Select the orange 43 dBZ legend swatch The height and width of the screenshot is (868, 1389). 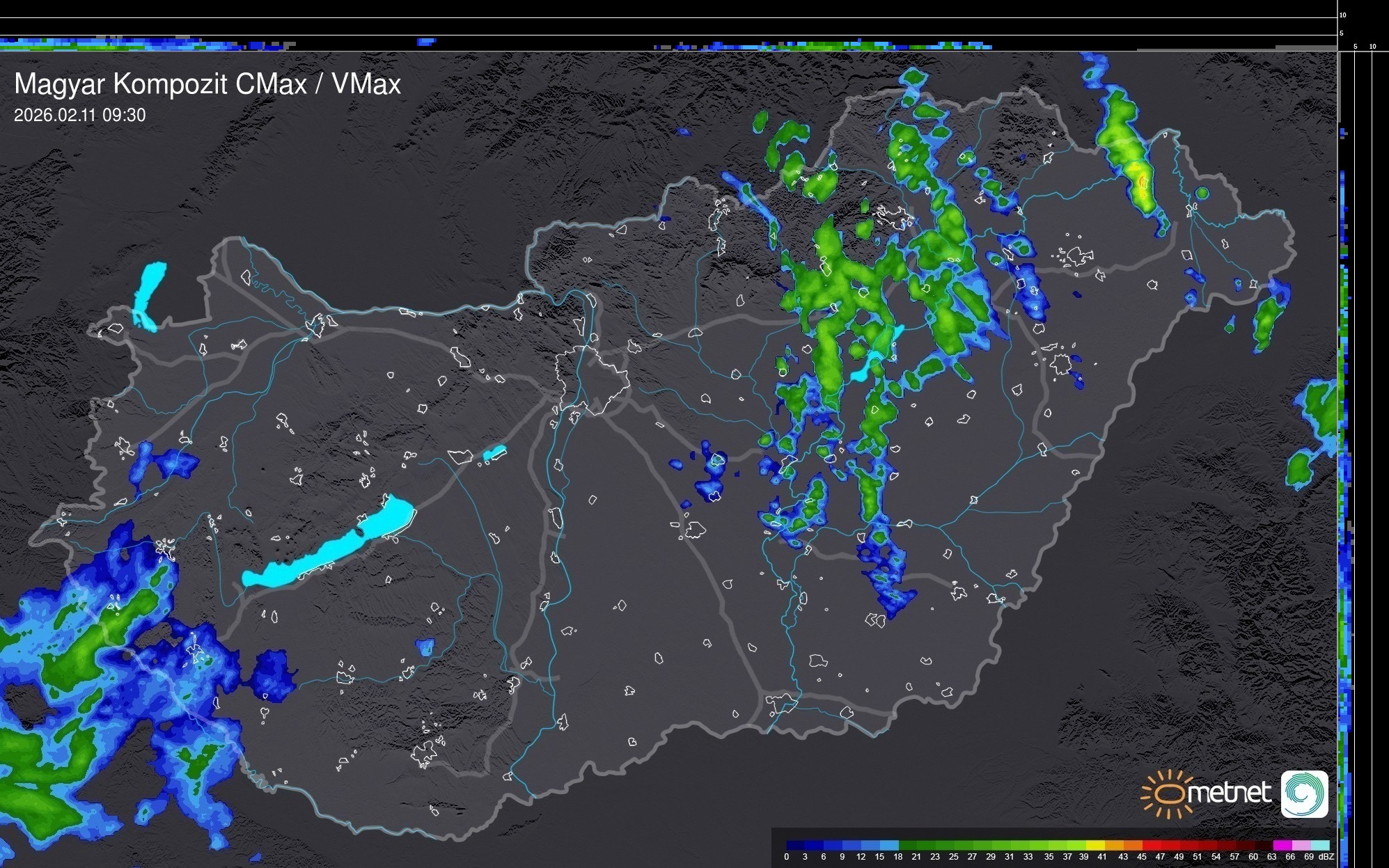1133,845
